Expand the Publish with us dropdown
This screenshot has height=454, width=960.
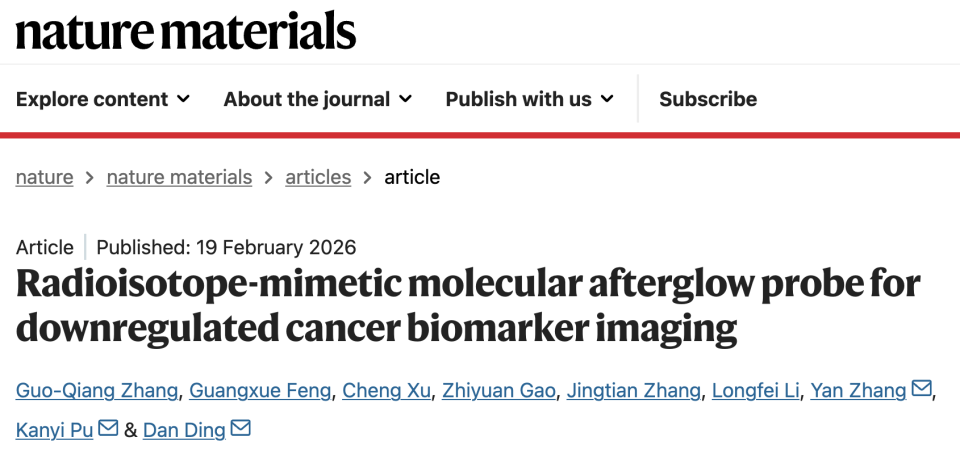(x=532, y=99)
